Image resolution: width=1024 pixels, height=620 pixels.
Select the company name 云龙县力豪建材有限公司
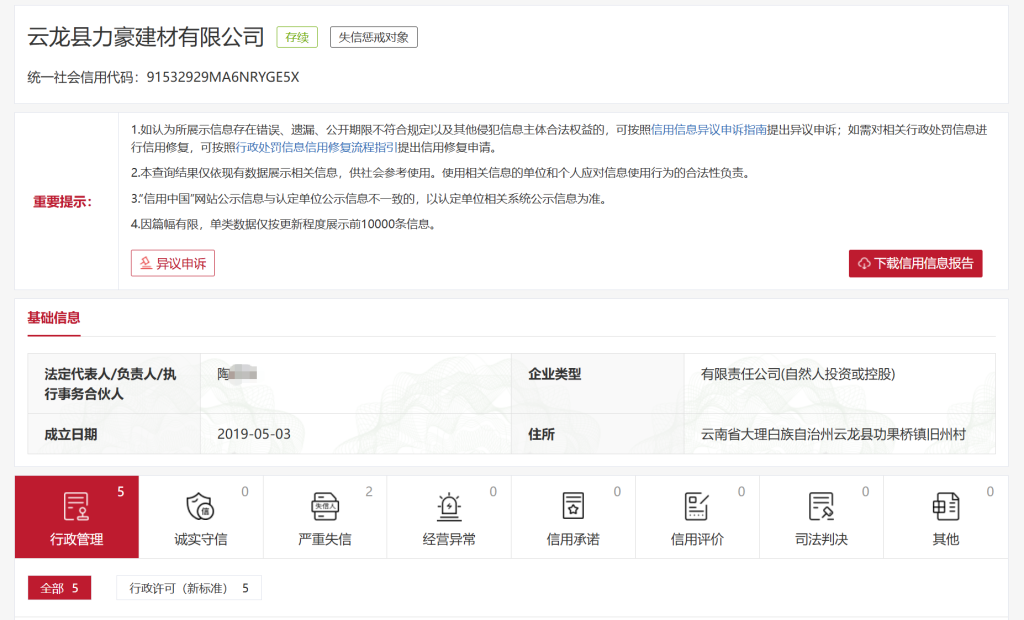(145, 36)
